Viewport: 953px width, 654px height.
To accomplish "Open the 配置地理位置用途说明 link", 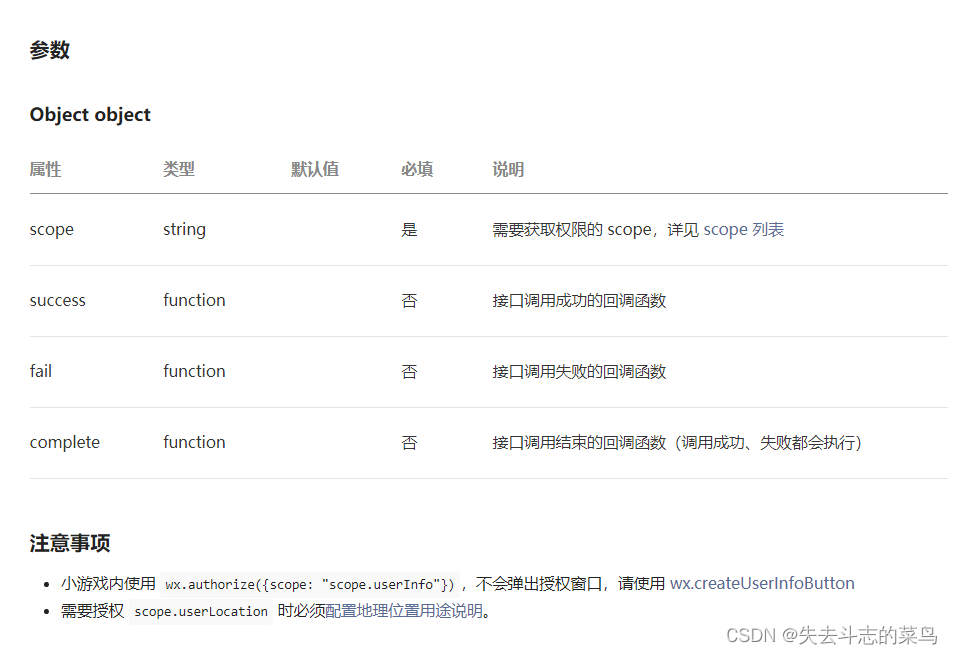I will [404, 611].
